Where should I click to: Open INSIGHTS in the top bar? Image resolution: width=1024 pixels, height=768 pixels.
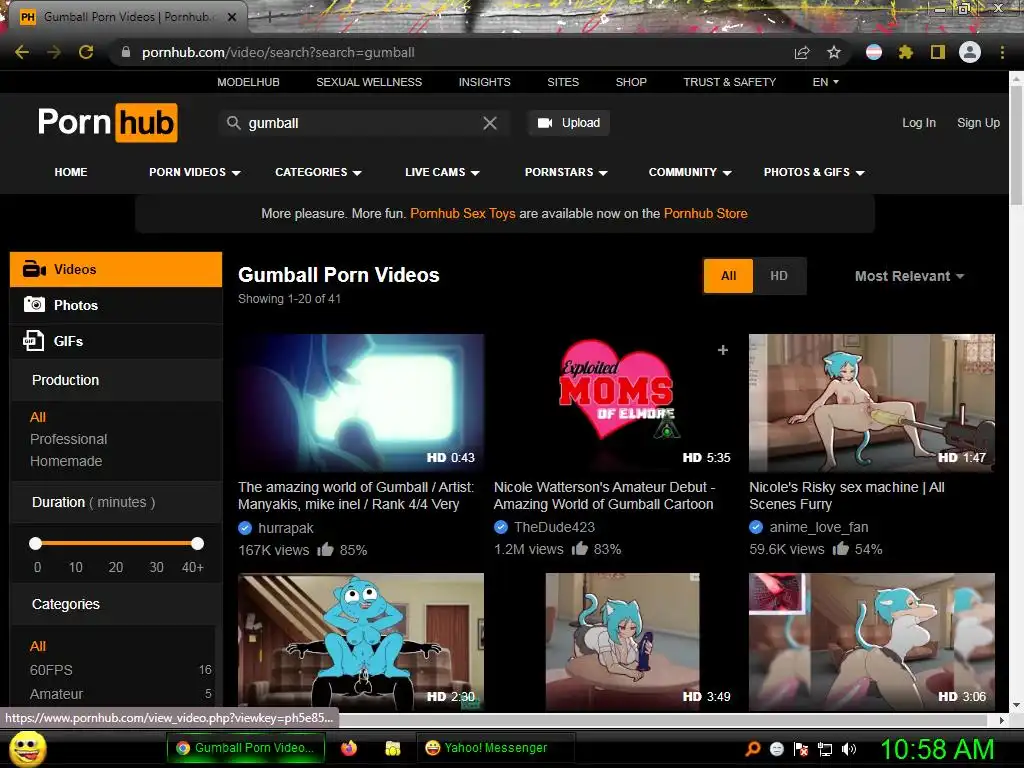[485, 82]
